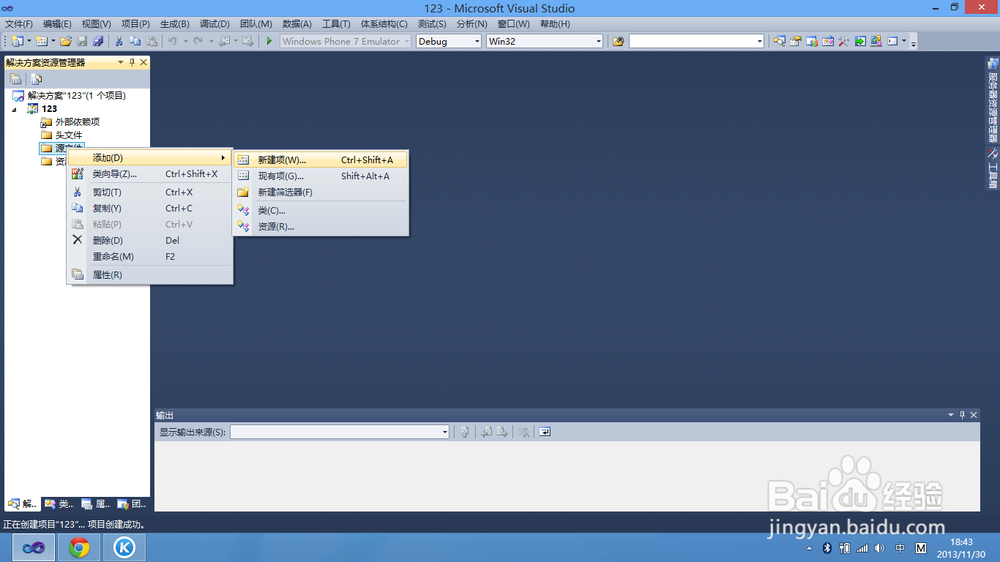This screenshot has width=1000, height=562.
Task: Select Cut (剪切) from the context menu
Action: tap(150, 192)
